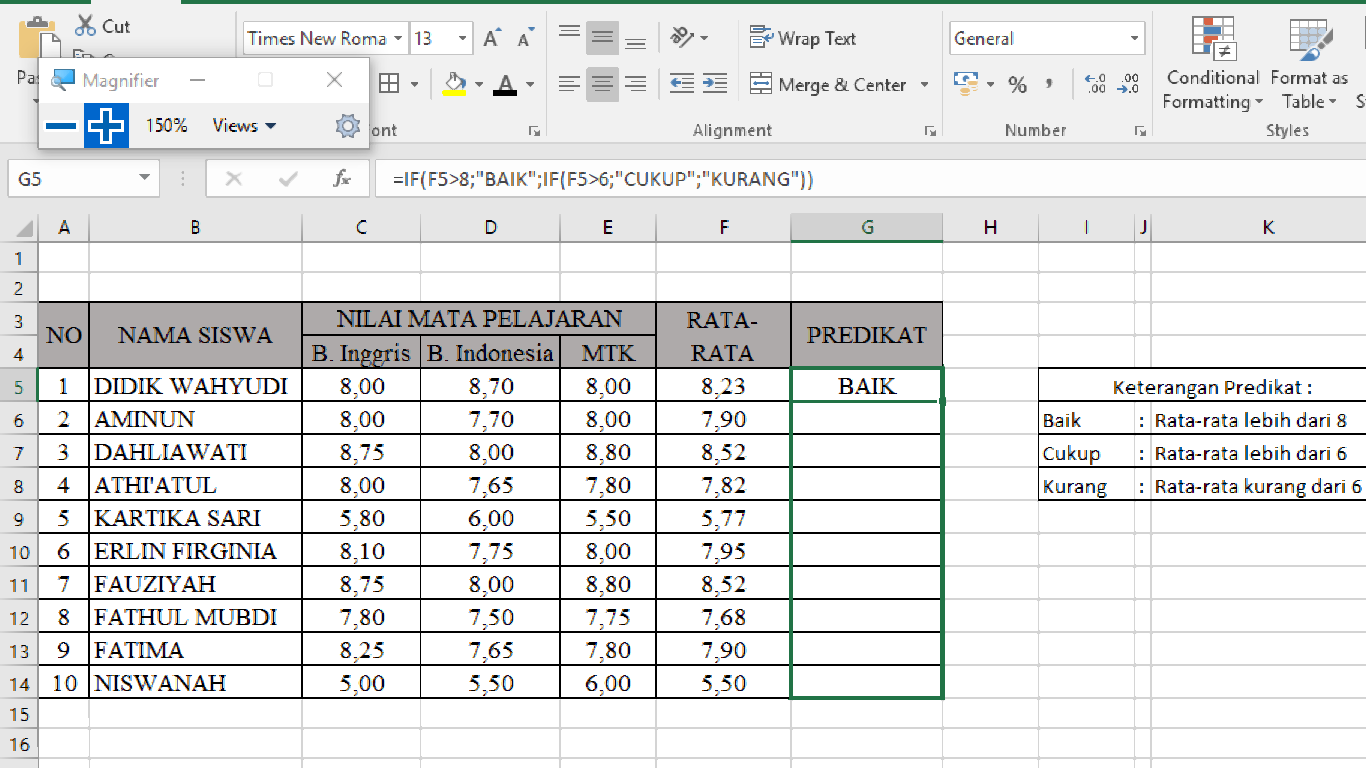Viewport: 1366px width, 768px height.
Task: Expand the Fill Color dropdown arrow
Action: click(x=479, y=85)
